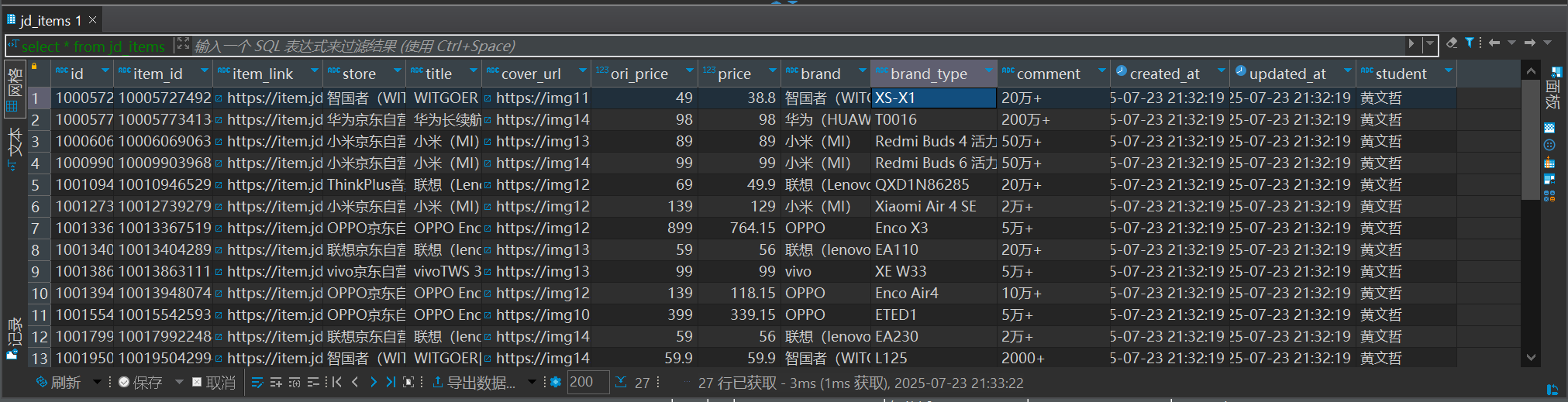Open external link icon in row 1 item_link
This screenshot has height=402, width=1568.
219,98
